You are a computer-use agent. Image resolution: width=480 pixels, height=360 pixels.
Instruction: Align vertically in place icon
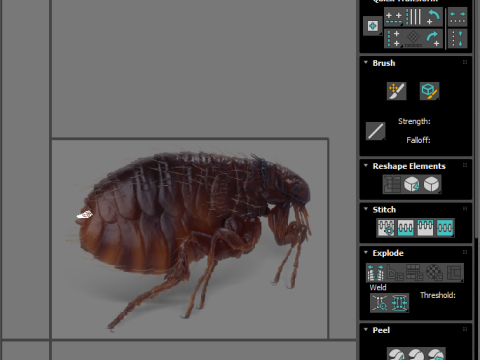394,39
